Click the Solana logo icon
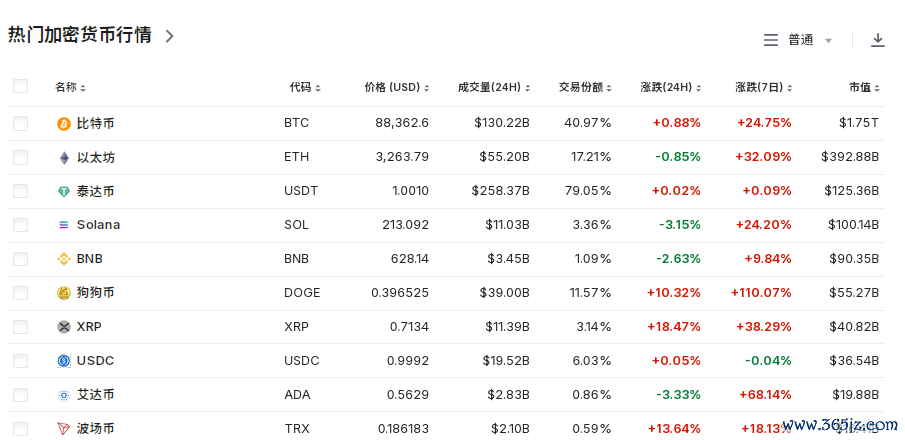 [64, 225]
